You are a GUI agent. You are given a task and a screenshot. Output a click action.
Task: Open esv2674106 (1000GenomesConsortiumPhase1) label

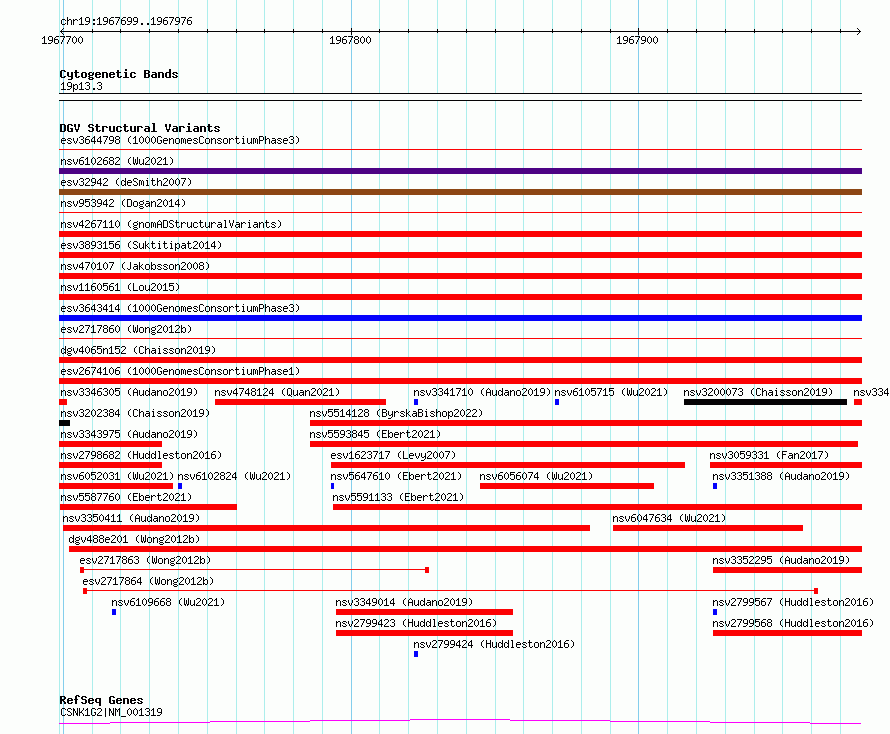pyautogui.click(x=180, y=371)
